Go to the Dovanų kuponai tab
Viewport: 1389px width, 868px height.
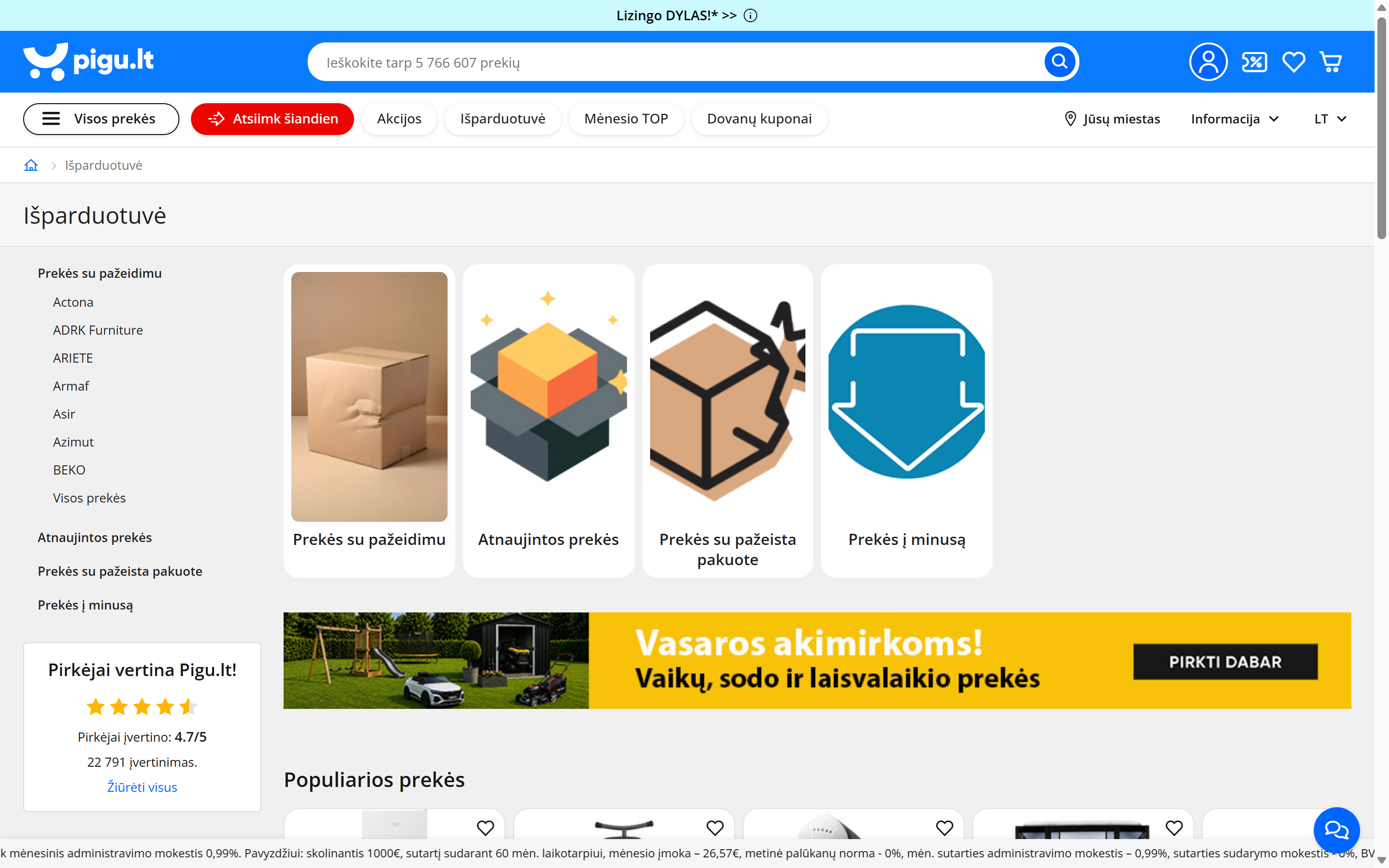tap(759, 119)
